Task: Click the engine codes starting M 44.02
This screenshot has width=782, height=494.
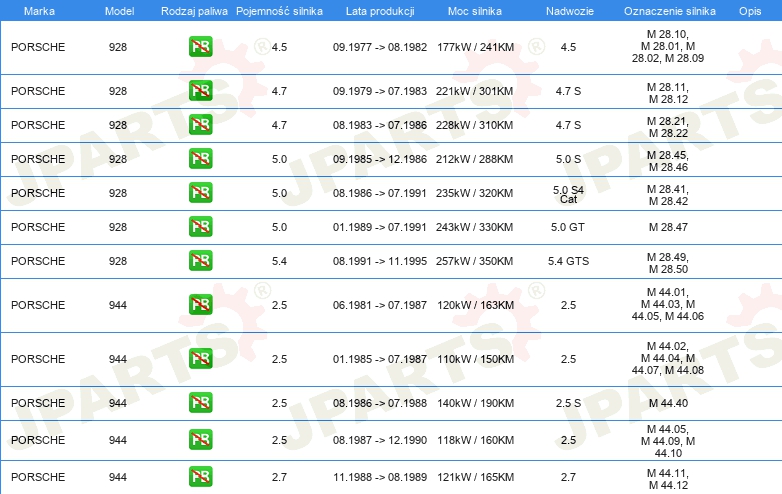Action: pos(668,358)
